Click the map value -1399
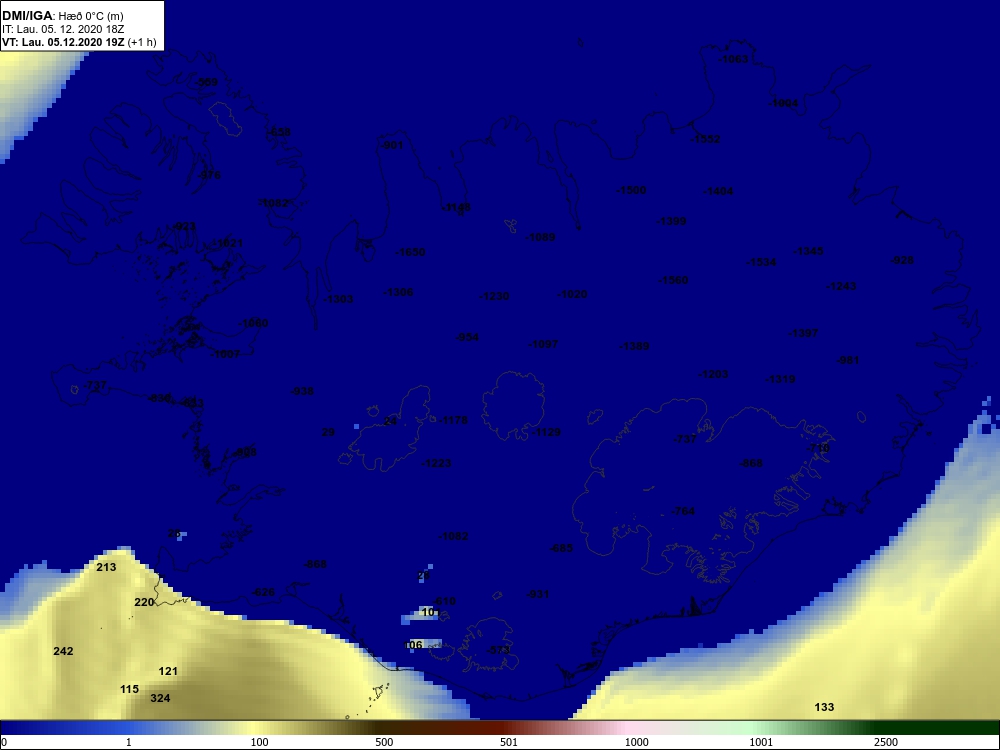This screenshot has width=1000, height=750. pos(672,221)
